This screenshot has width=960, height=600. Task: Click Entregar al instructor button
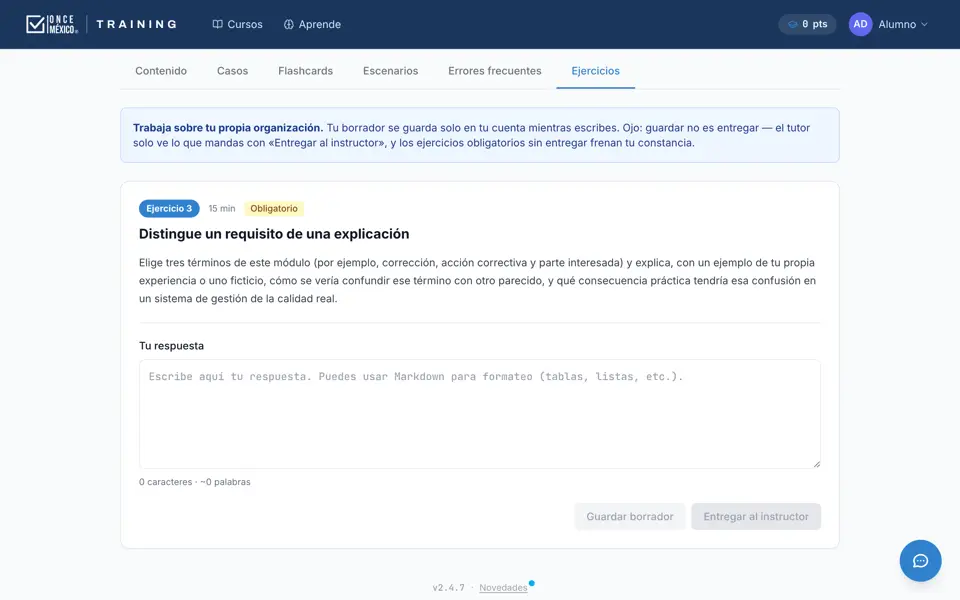[756, 517]
